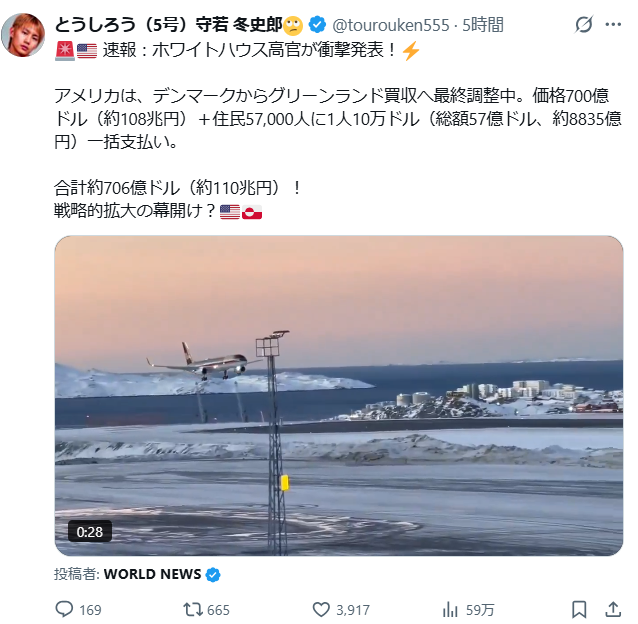The width and height of the screenshot is (638, 624).
Task: Click the author display name とうしろう
Action: point(95,25)
